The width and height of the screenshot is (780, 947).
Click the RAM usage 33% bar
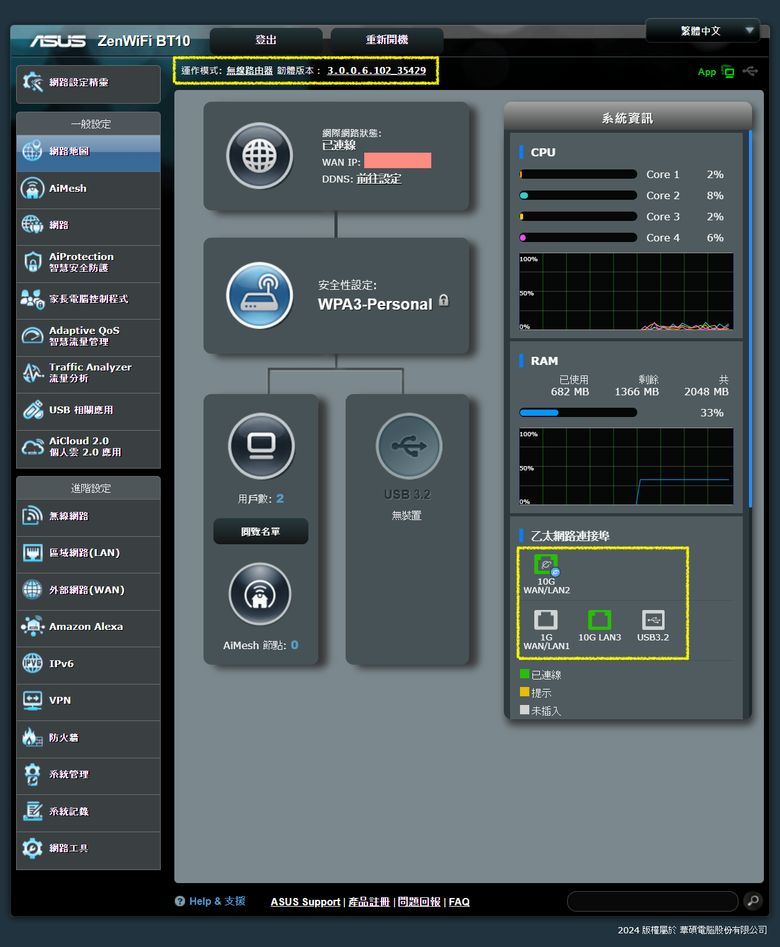pyautogui.click(x=578, y=413)
